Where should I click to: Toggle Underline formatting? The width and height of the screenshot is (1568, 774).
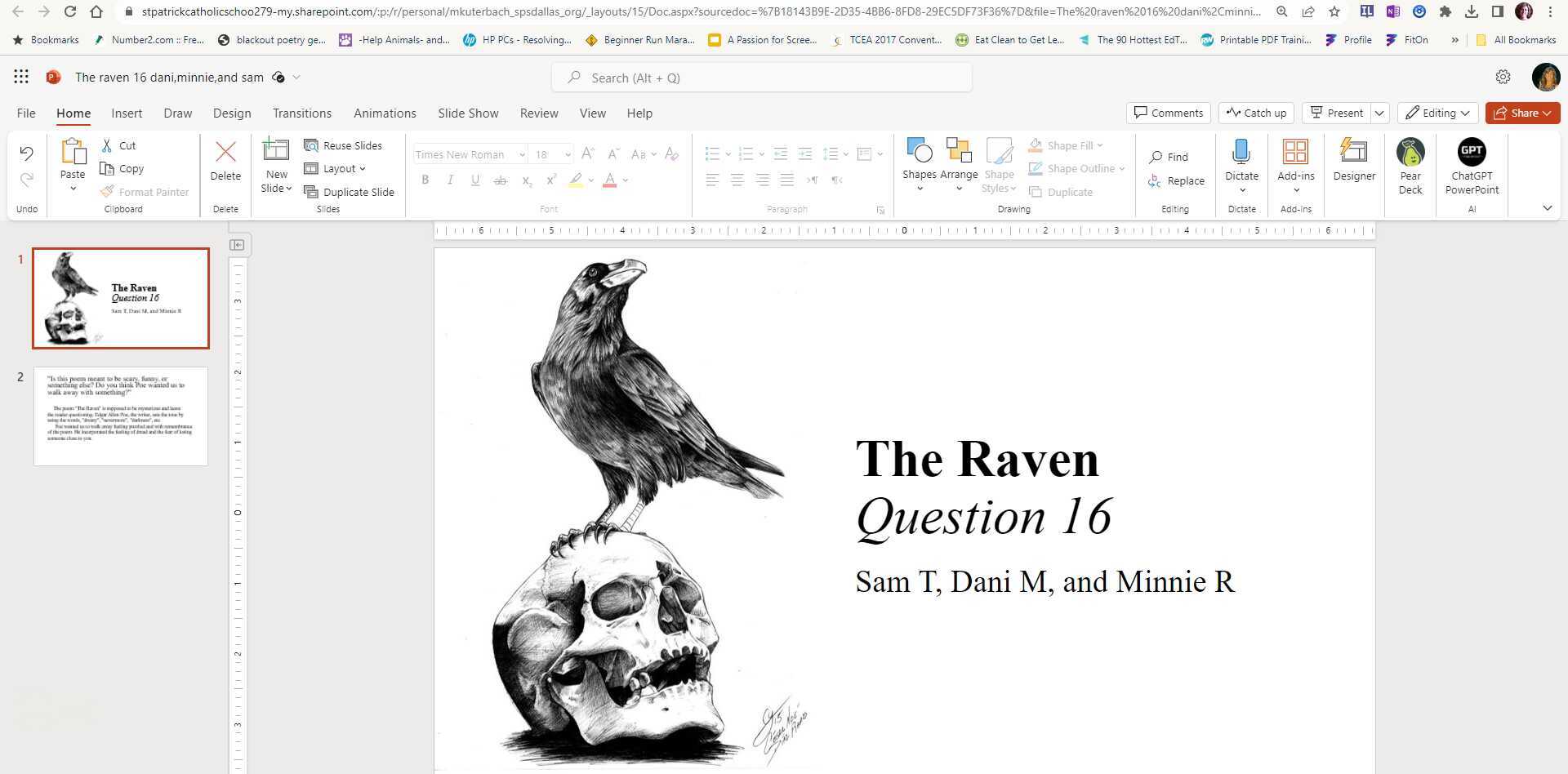475,180
